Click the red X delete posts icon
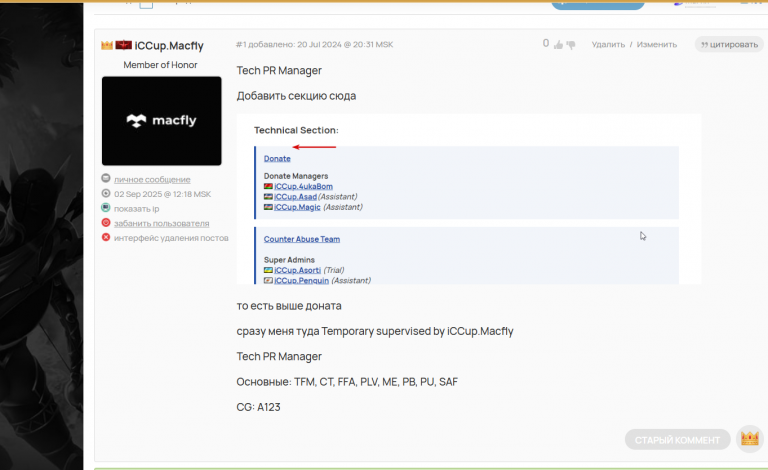The height and width of the screenshot is (470, 768). (x=106, y=237)
